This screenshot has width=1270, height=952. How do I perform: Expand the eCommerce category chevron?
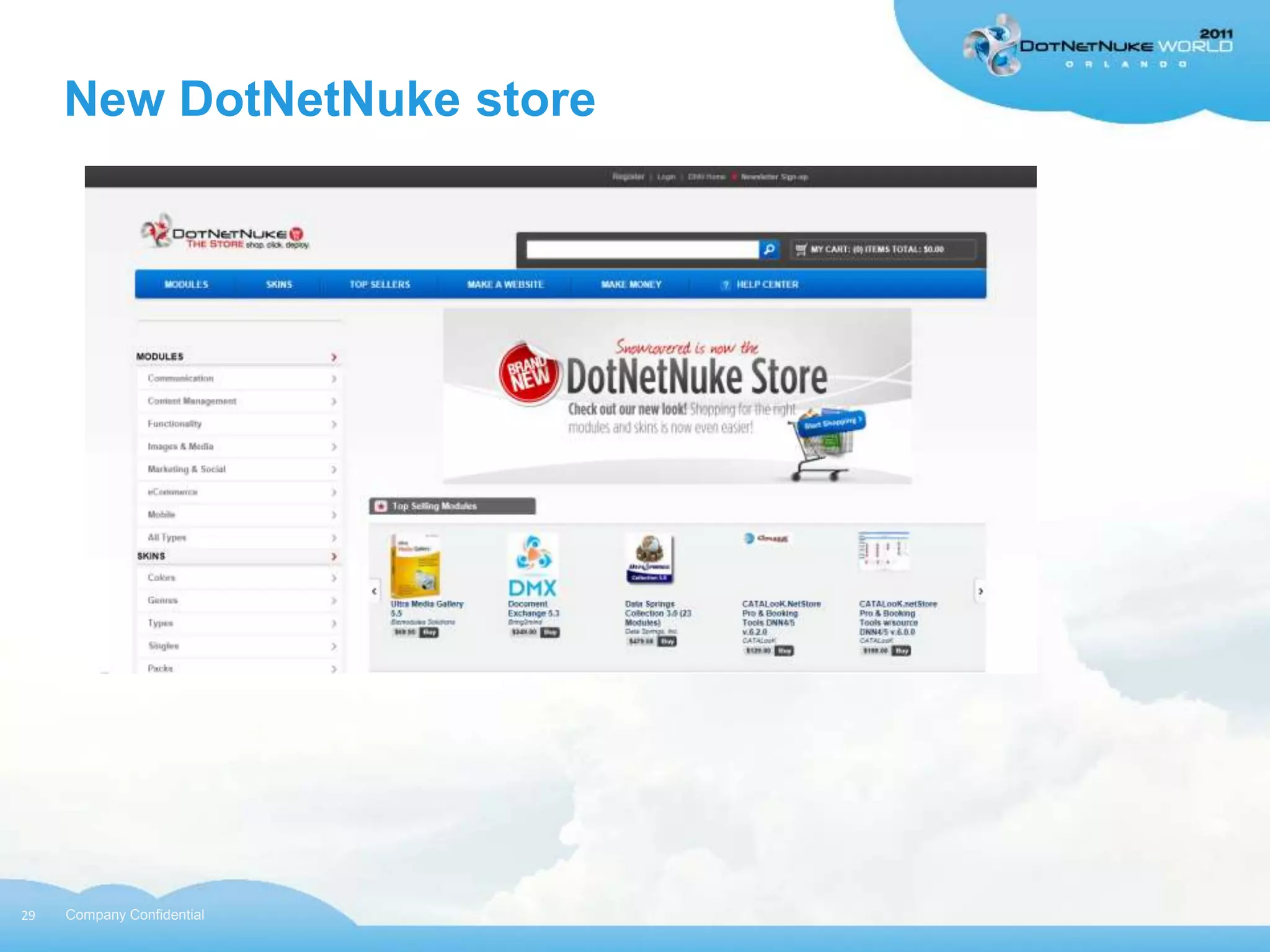pos(334,492)
